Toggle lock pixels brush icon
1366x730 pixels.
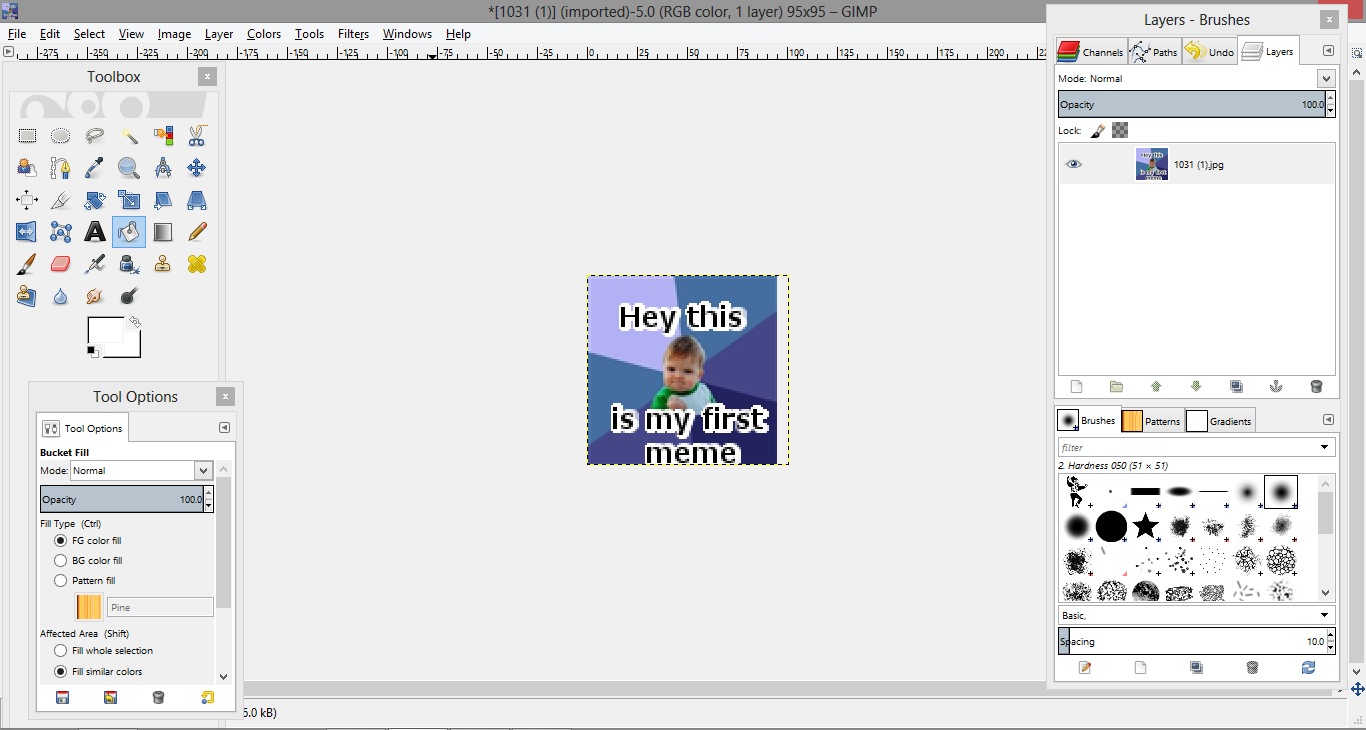pos(1098,130)
